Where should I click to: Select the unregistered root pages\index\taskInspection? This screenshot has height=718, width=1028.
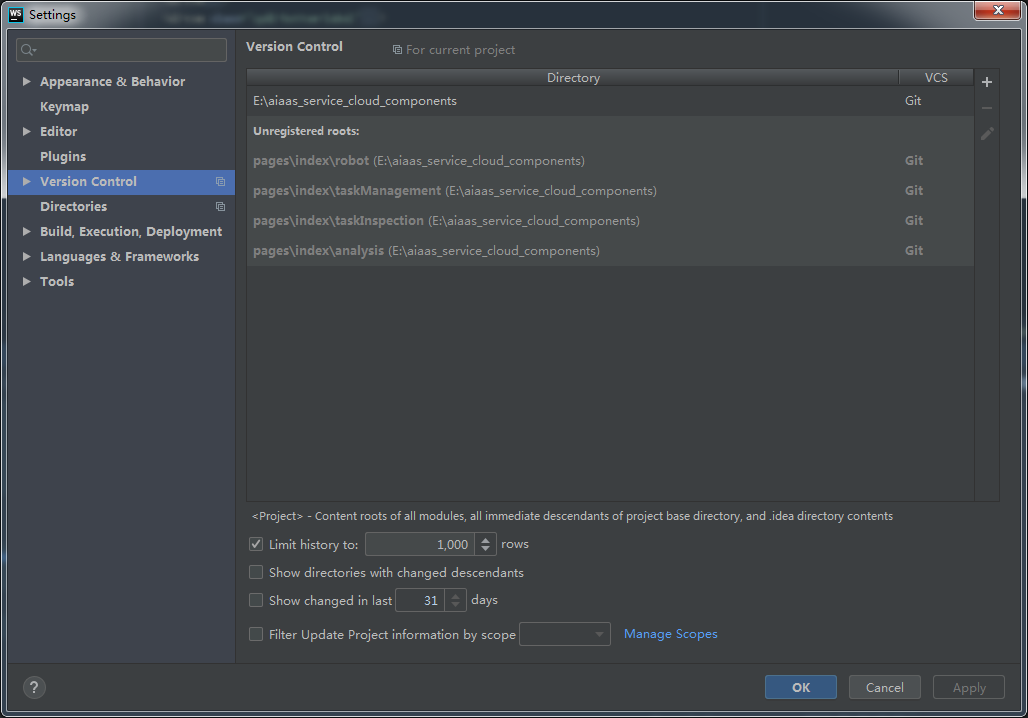pos(610,221)
